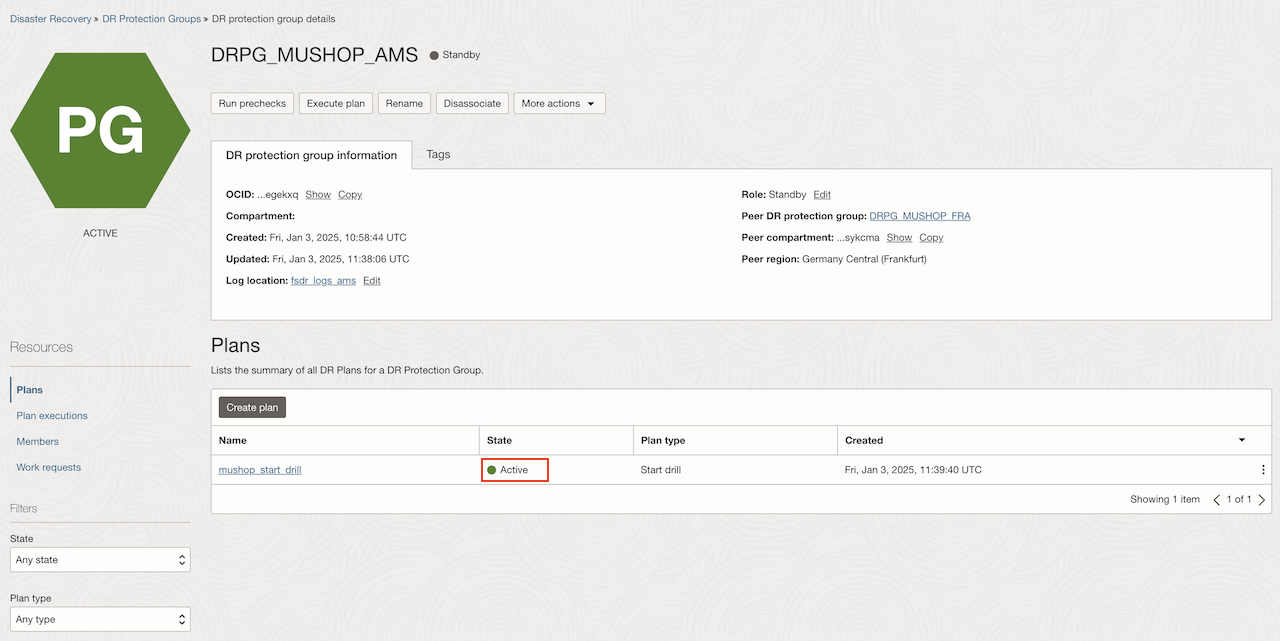The width and height of the screenshot is (1280, 641).
Task: Sort by Created column arrow
Action: click(x=1242, y=440)
